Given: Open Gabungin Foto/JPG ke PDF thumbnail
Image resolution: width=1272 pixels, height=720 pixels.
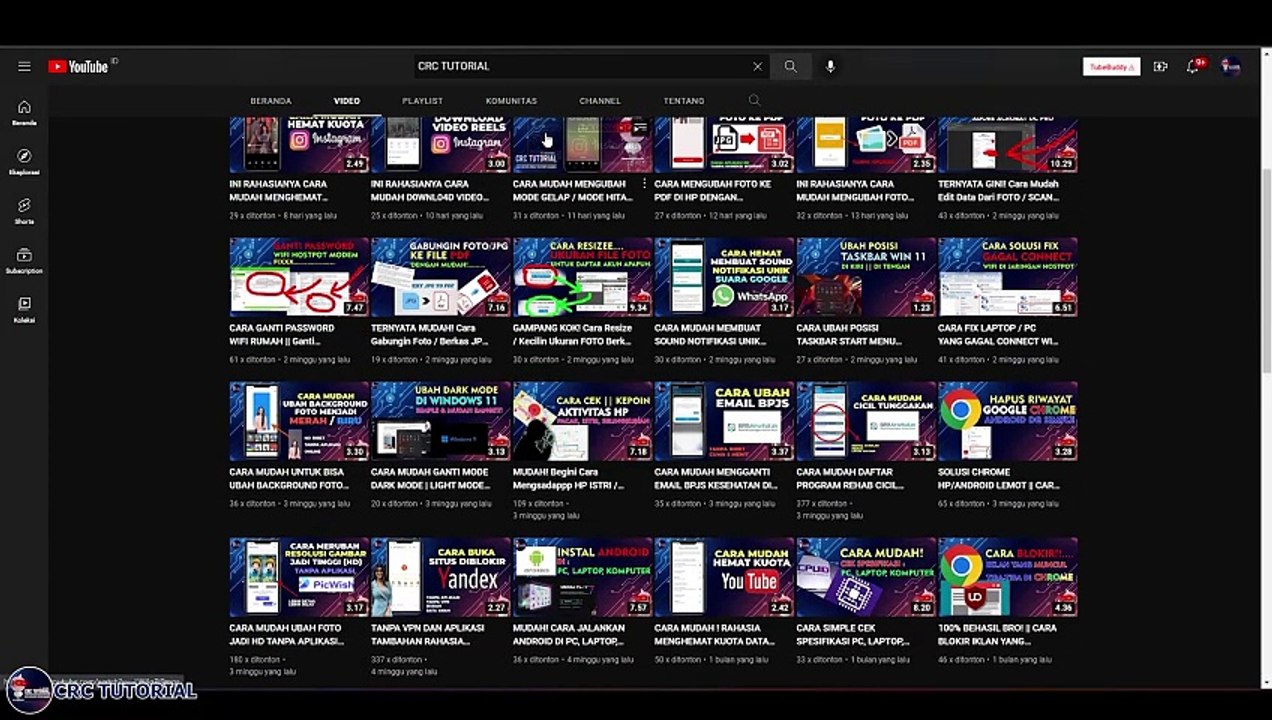Looking at the screenshot, I should 441,277.
